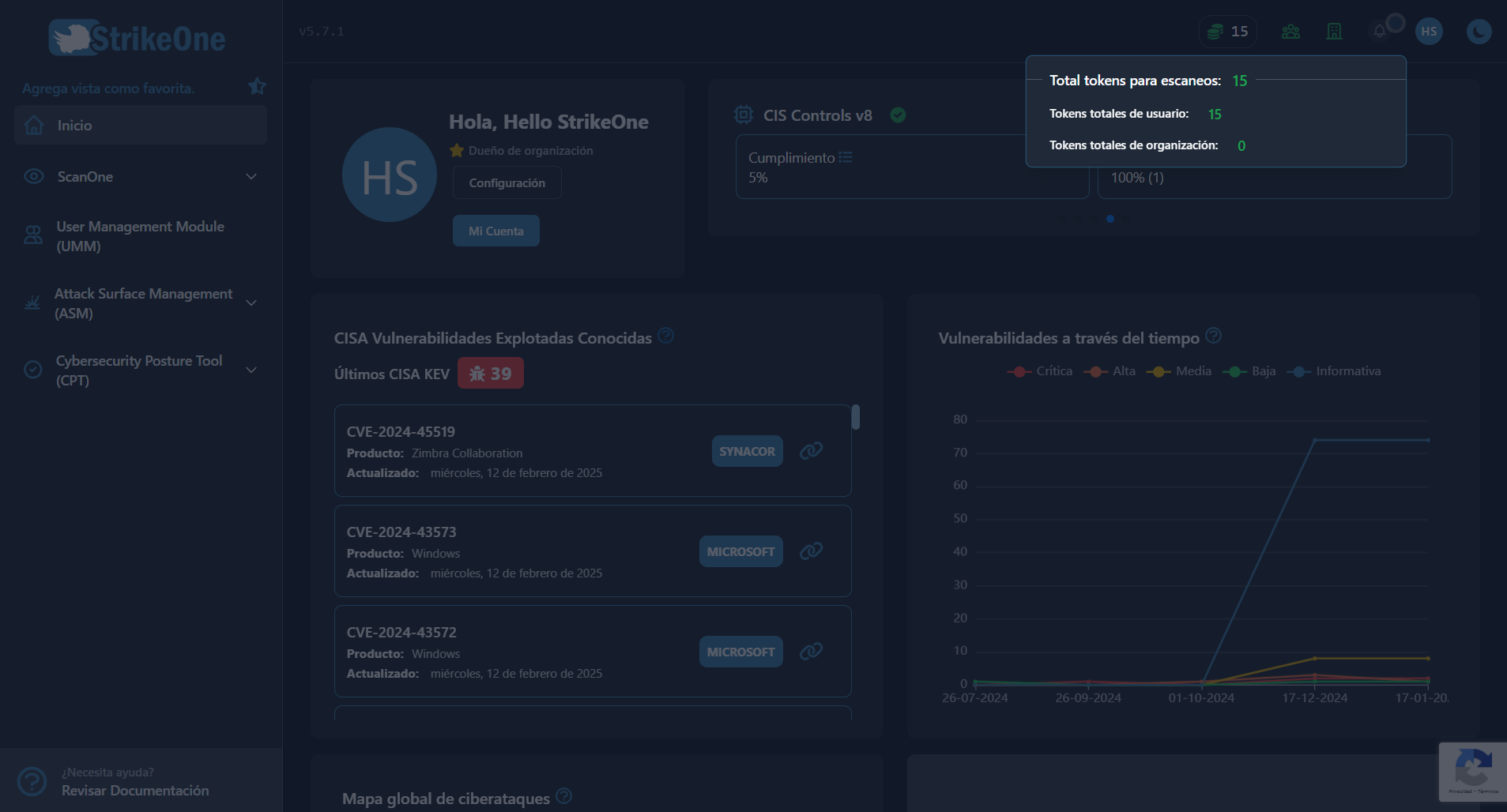
Task: Click the 17-12-2024 chart axis label
Action: tap(1315, 698)
